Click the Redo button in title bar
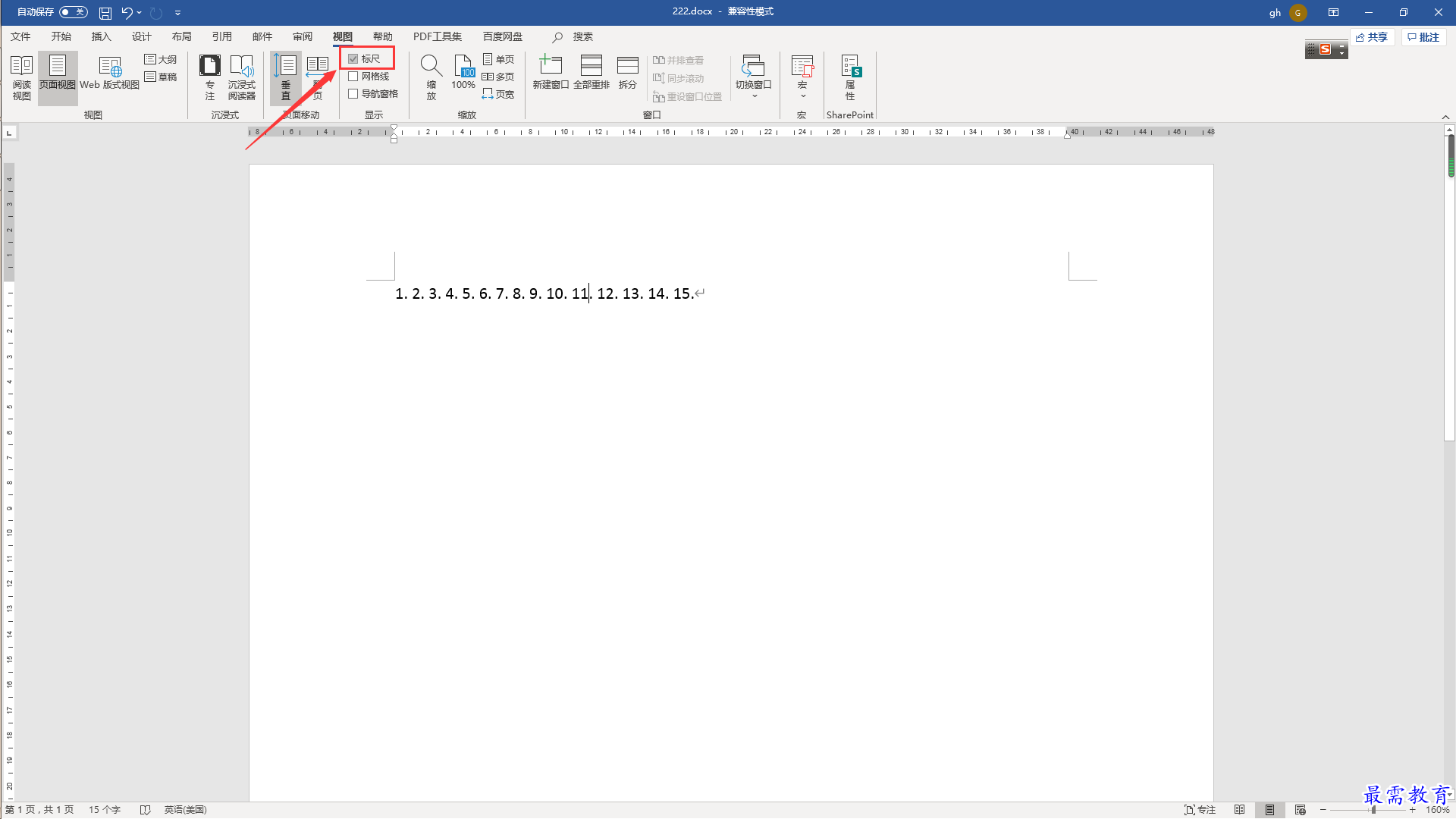The height and width of the screenshot is (819, 1456). tap(156, 13)
